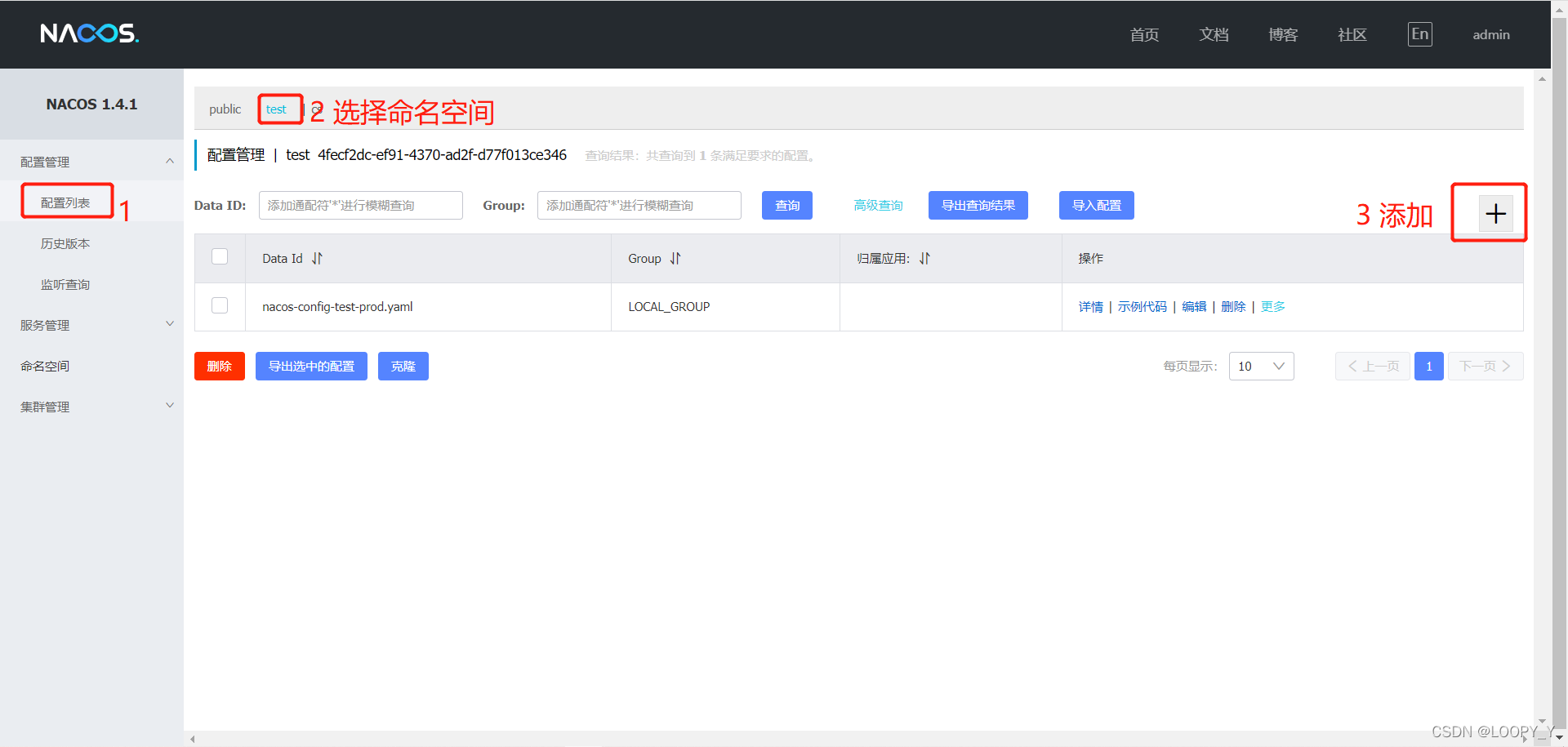Click the horizontal scrollbar left arrow
The image size is (1568, 747).
click(193, 739)
